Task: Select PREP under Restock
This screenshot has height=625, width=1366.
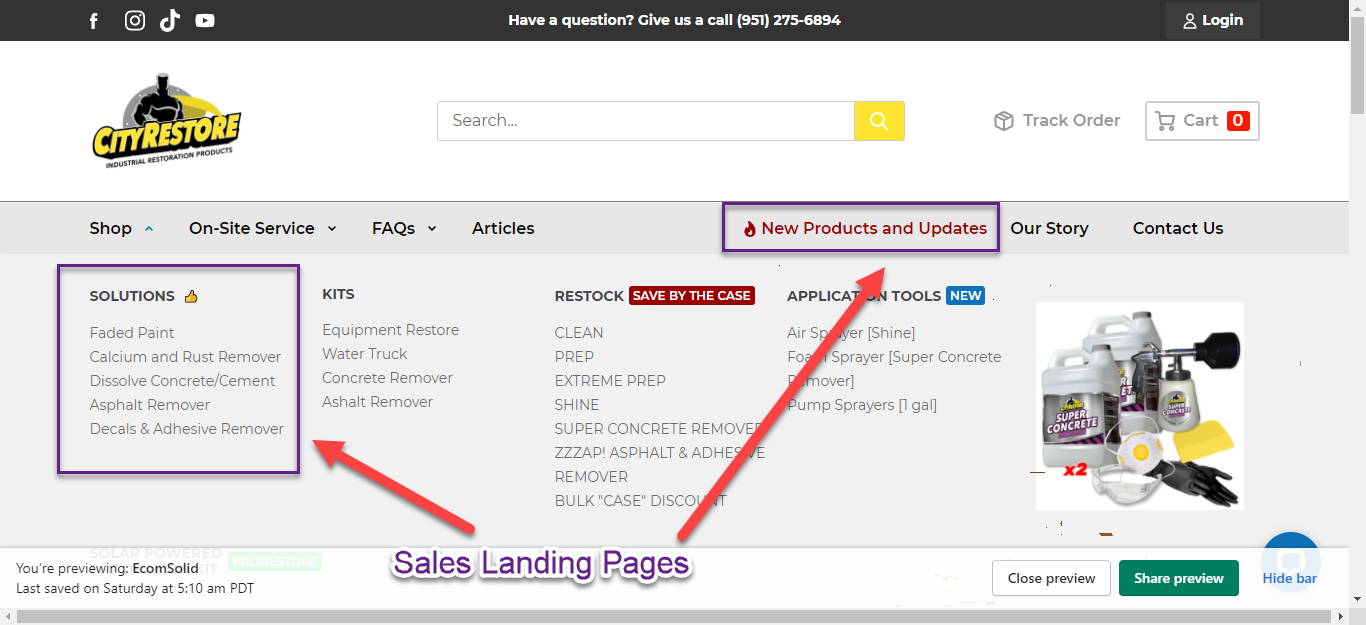Action: coord(574,357)
